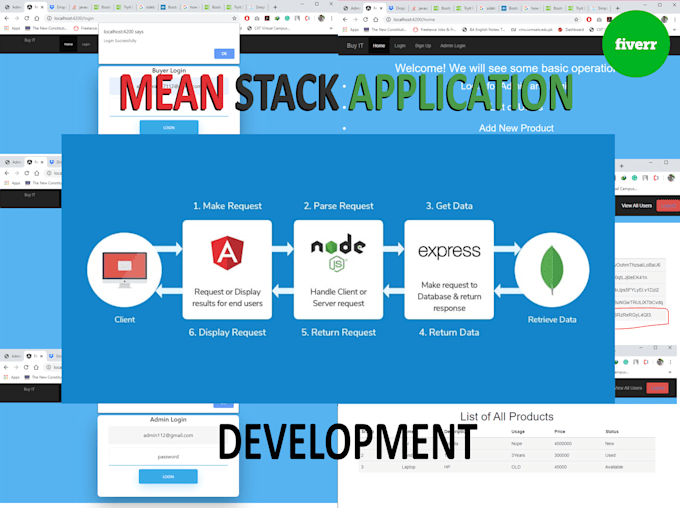Screen dimensions: 680x508
Task: Open new tab in top-left browser window
Action: pos(275,7)
